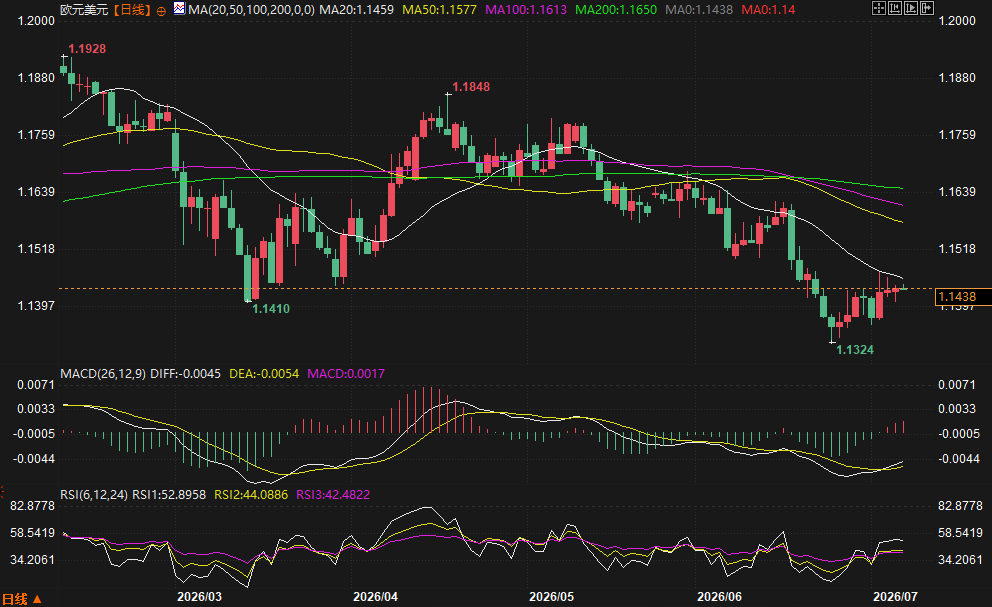The width and height of the screenshot is (992, 607).
Task: Click the 欧元美元 symbol name
Action: [x=84, y=10]
